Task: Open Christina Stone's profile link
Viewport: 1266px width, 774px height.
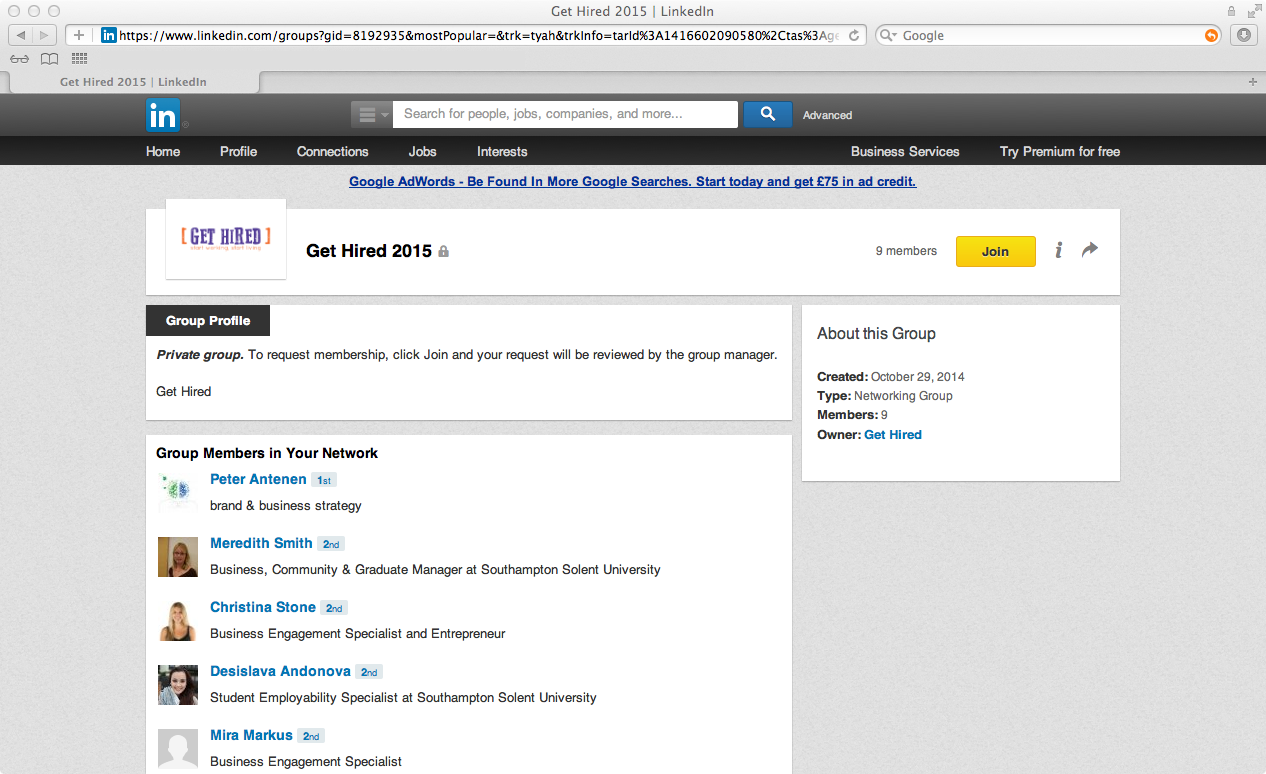Action: click(263, 607)
